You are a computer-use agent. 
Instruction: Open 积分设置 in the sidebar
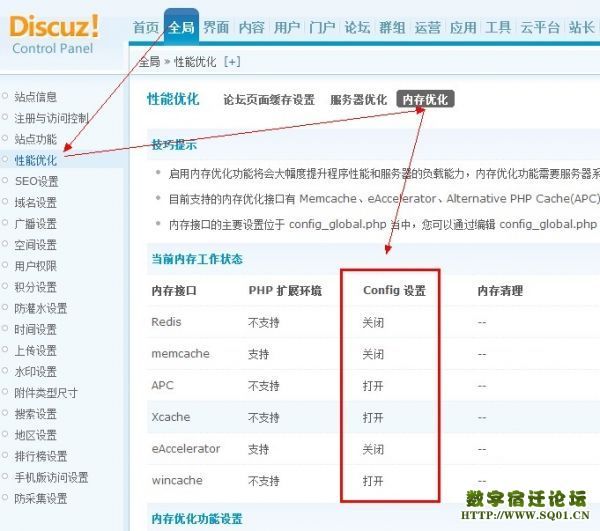click(36, 287)
